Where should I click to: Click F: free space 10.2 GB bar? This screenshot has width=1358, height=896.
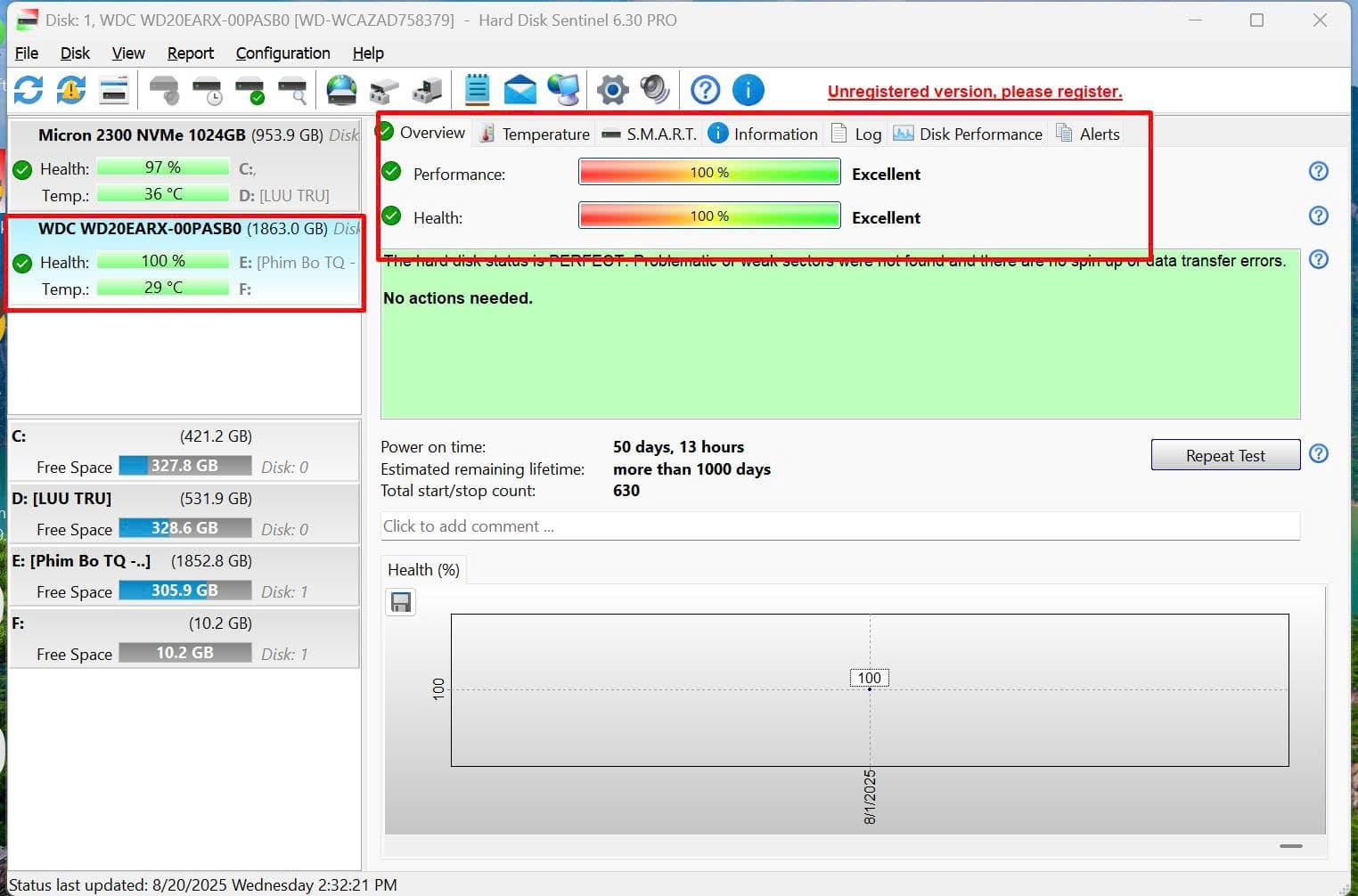click(184, 653)
